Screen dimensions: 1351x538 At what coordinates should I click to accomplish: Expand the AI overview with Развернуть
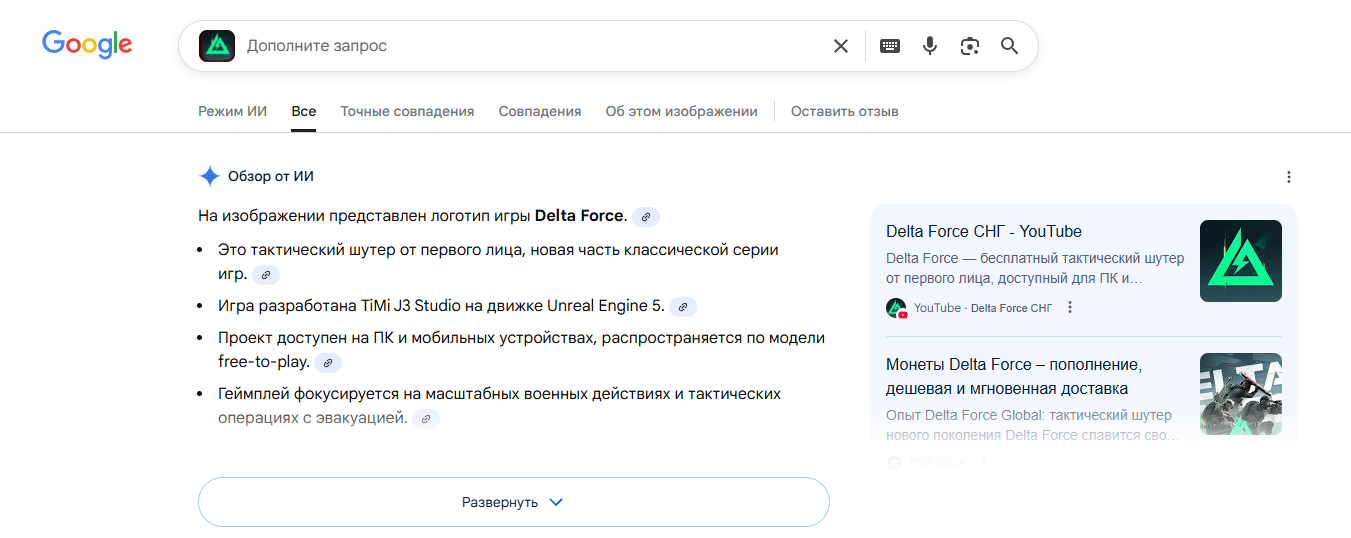click(513, 502)
